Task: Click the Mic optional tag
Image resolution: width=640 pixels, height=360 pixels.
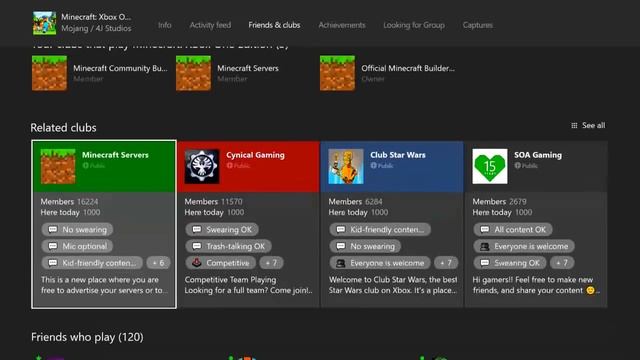Action: [x=77, y=246]
